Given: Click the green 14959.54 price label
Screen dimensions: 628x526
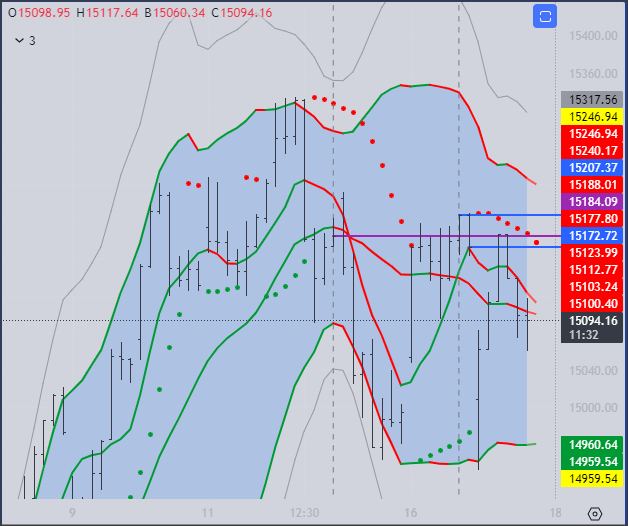Looking at the screenshot, I should coord(592,462).
